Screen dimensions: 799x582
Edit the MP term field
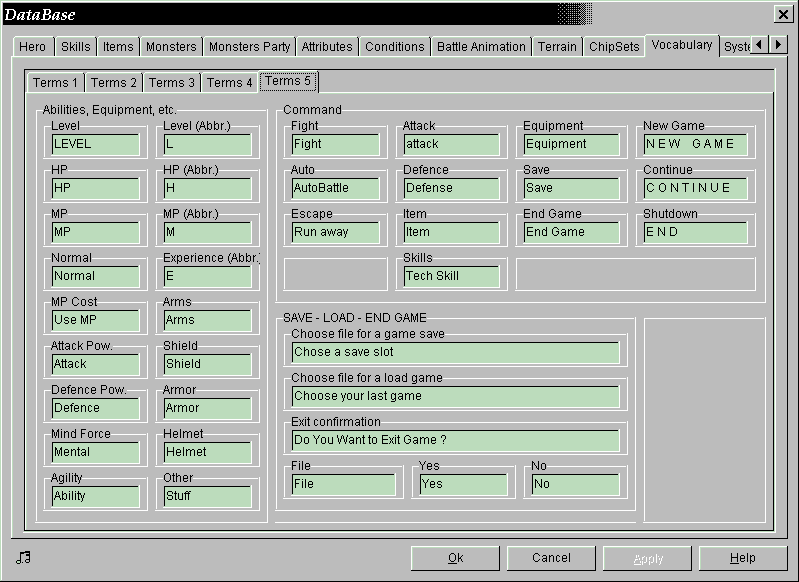pyautogui.click(x=95, y=232)
